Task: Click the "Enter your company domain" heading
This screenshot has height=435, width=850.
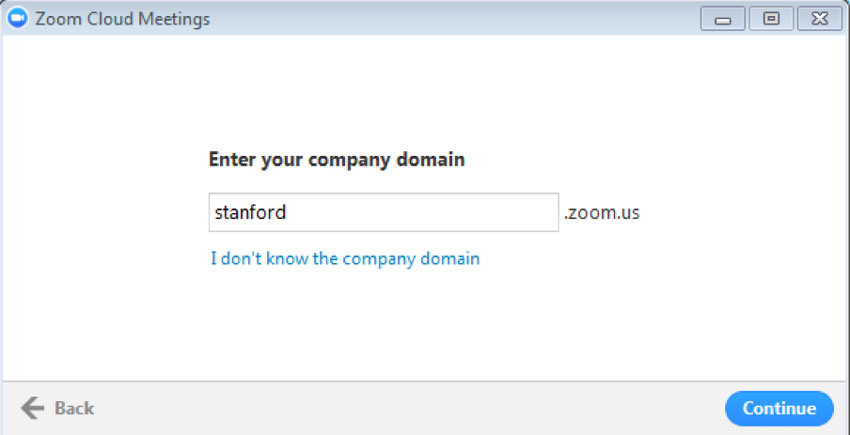Action: click(336, 159)
